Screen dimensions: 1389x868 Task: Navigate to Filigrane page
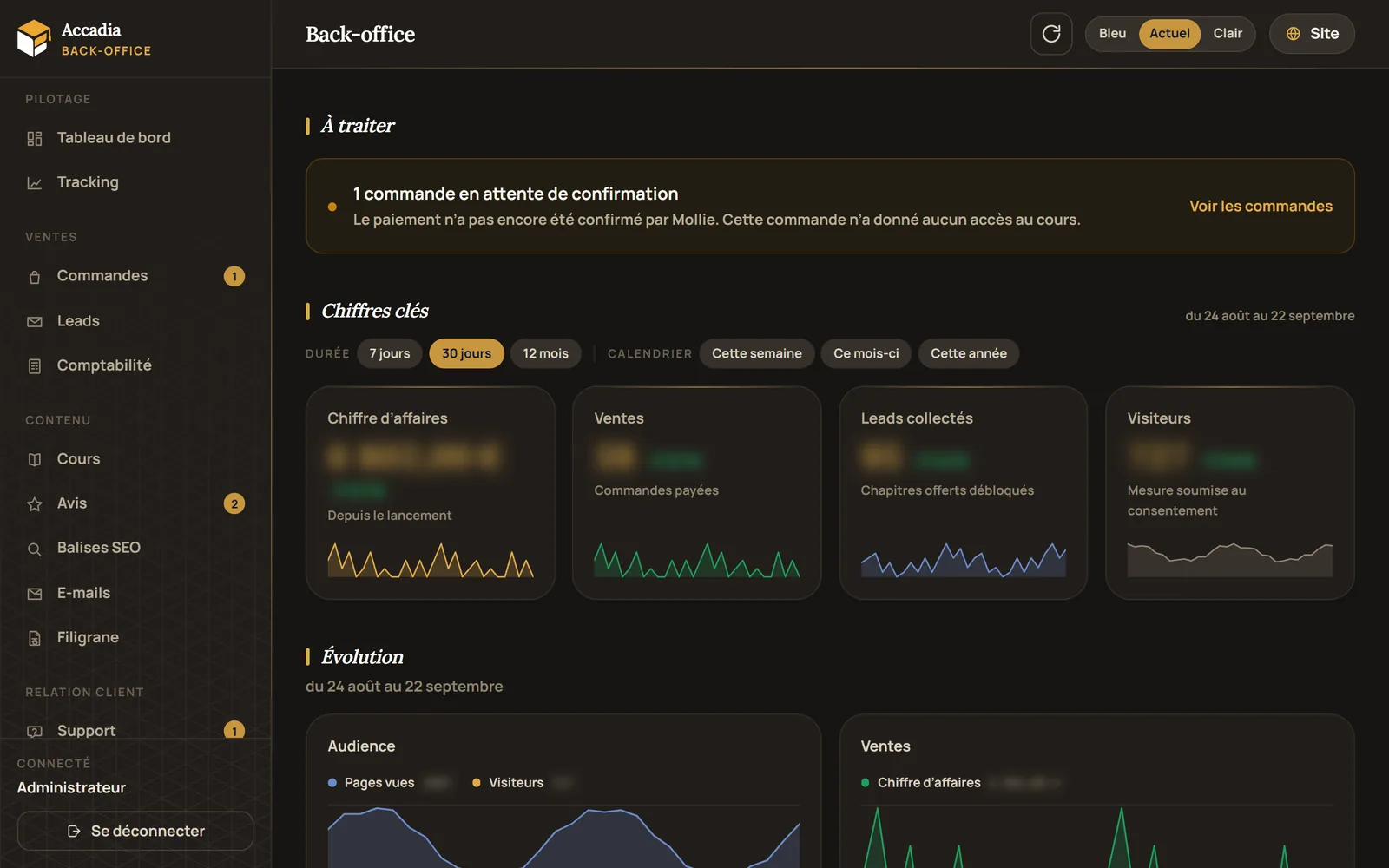pos(135,637)
